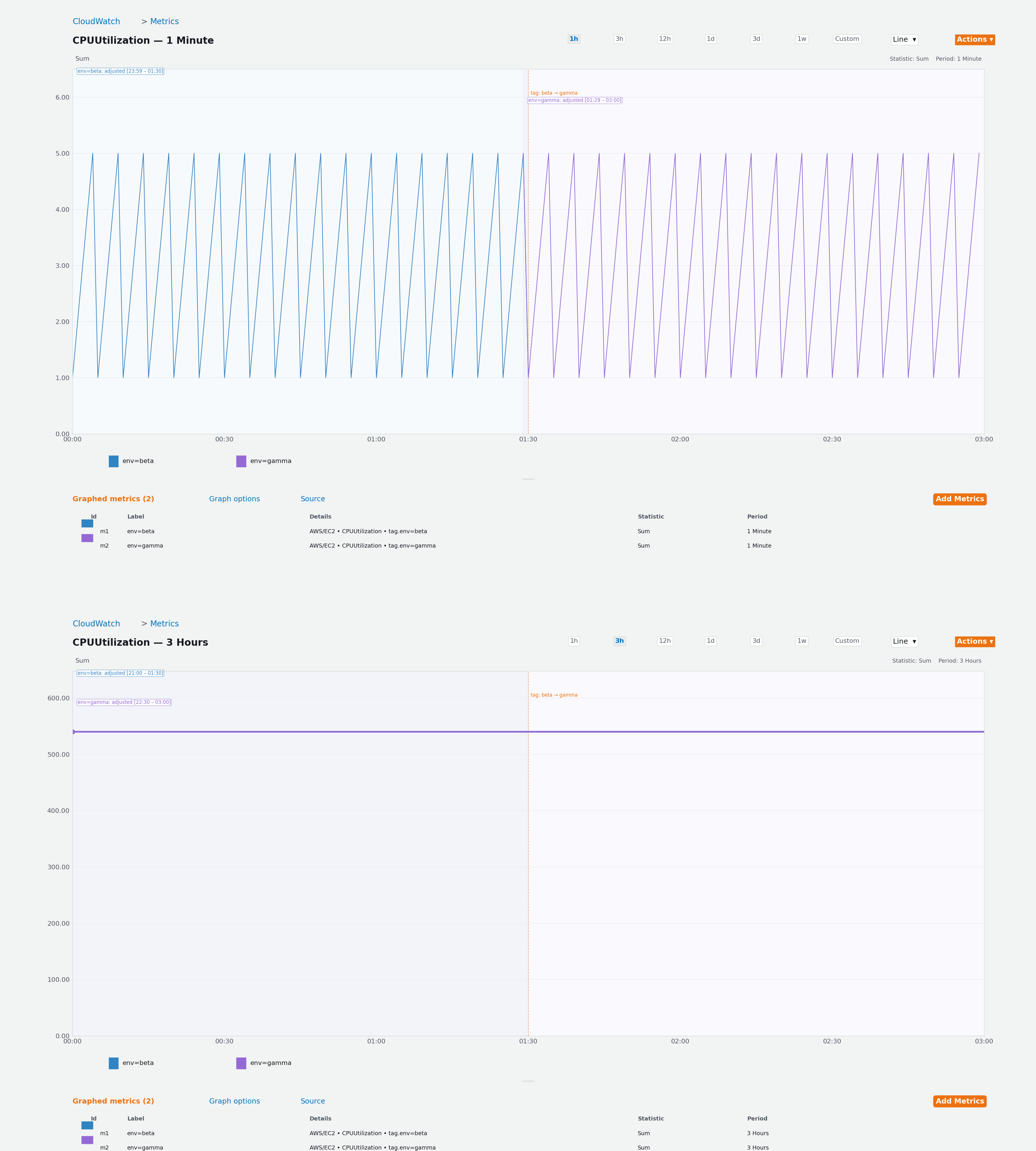Select the 1h time range on top chart
The image size is (1036, 1151).
pyautogui.click(x=573, y=39)
